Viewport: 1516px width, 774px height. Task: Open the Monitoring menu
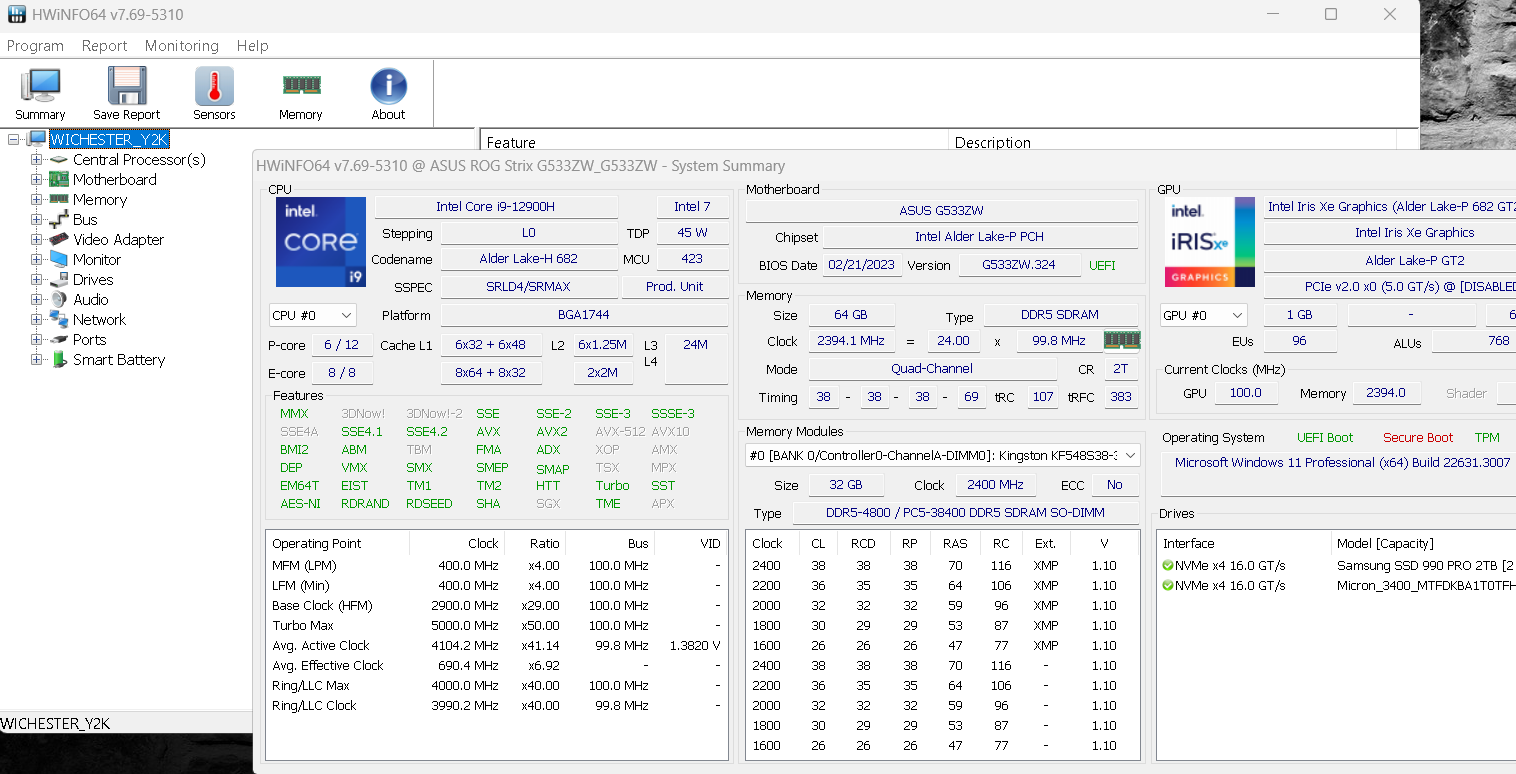(181, 46)
